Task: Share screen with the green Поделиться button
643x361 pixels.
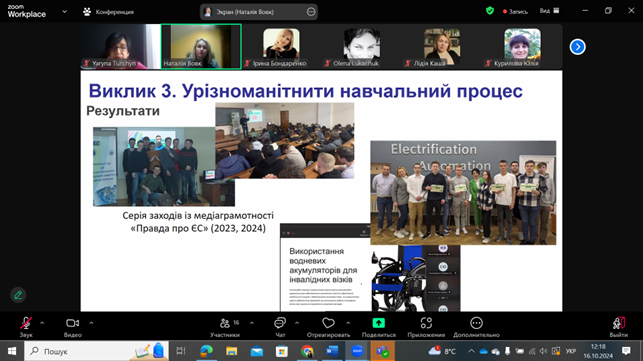Action: click(379, 327)
